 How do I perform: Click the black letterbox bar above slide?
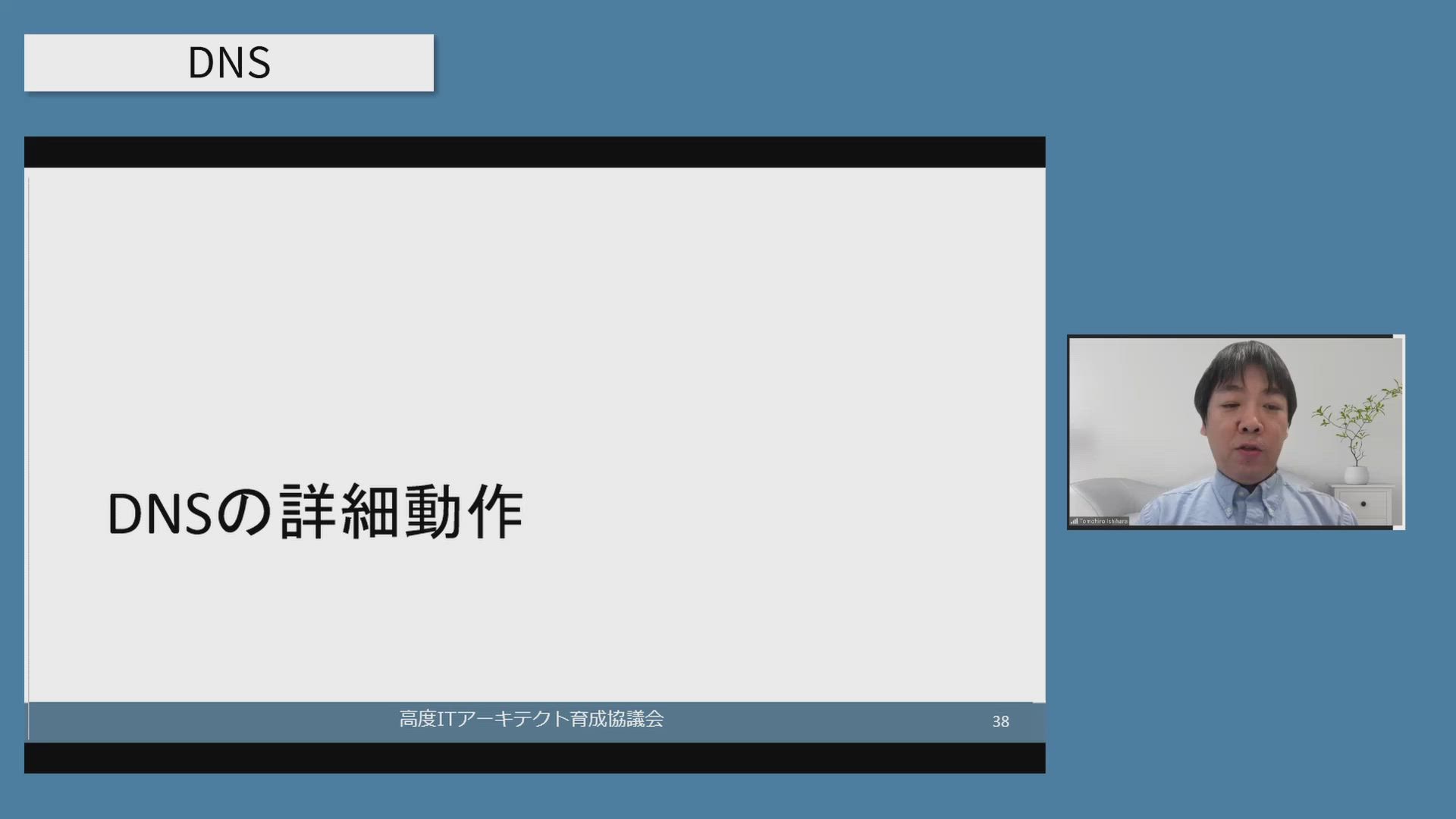535,152
